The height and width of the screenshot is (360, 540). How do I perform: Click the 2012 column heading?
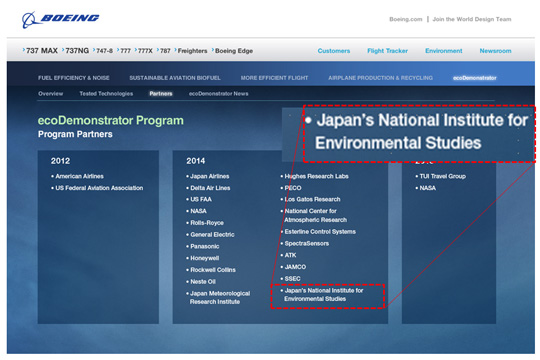click(x=60, y=161)
